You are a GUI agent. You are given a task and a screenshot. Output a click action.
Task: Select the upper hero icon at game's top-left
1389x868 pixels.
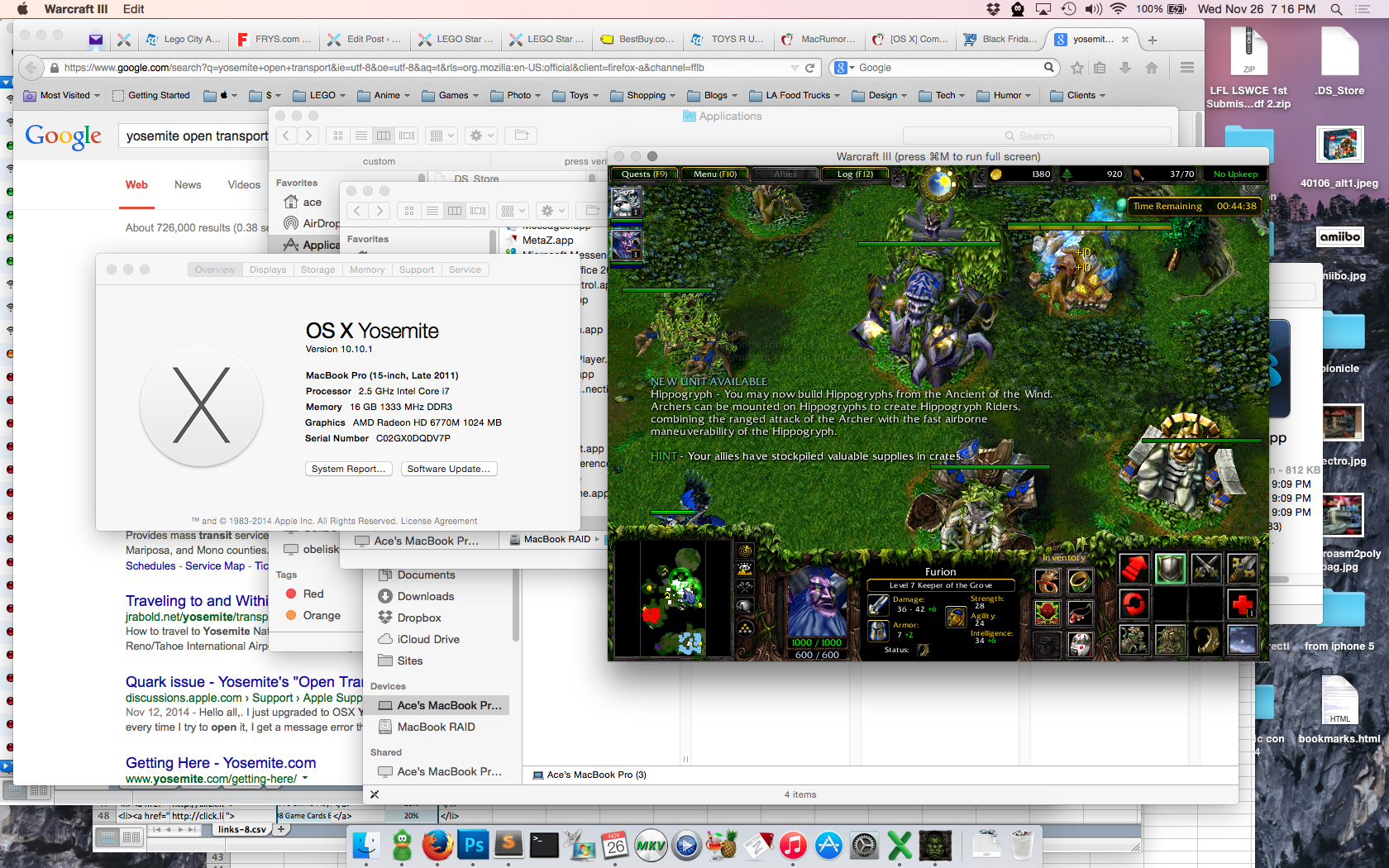(x=626, y=202)
